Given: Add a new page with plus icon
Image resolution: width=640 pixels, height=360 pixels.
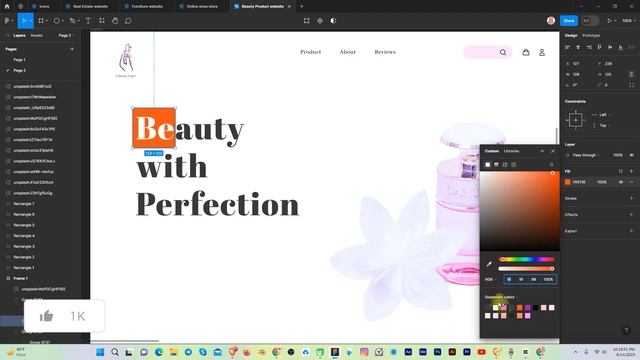Looking at the screenshot, I should click(72, 49).
